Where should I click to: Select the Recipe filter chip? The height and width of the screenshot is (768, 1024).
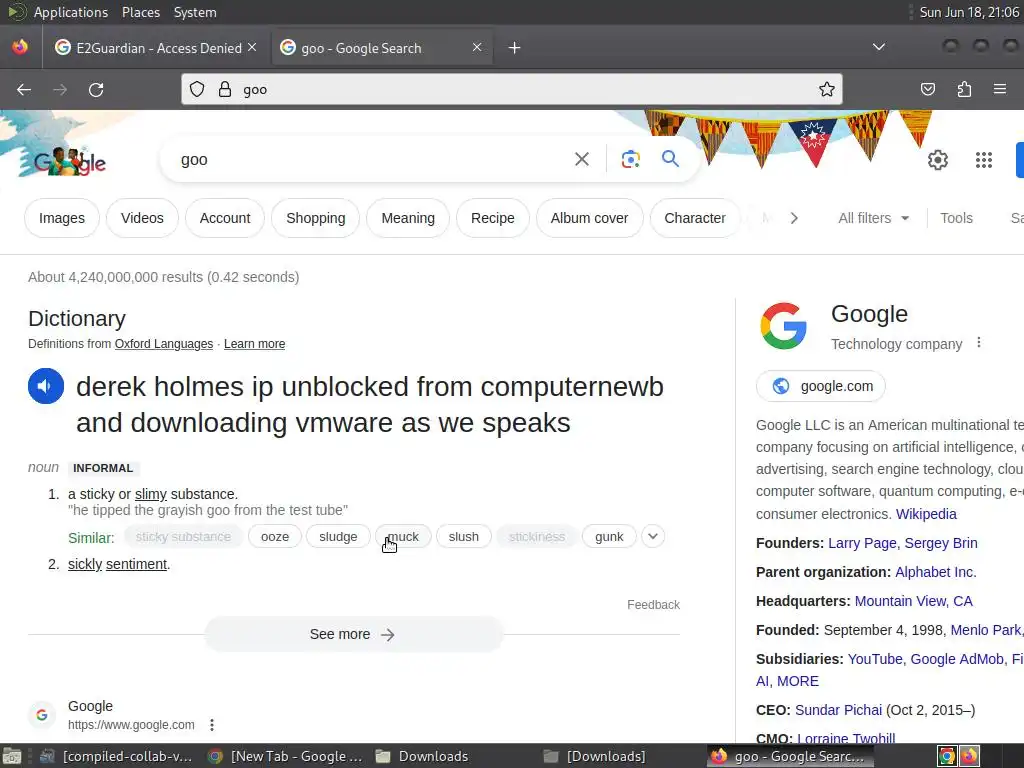coord(493,218)
